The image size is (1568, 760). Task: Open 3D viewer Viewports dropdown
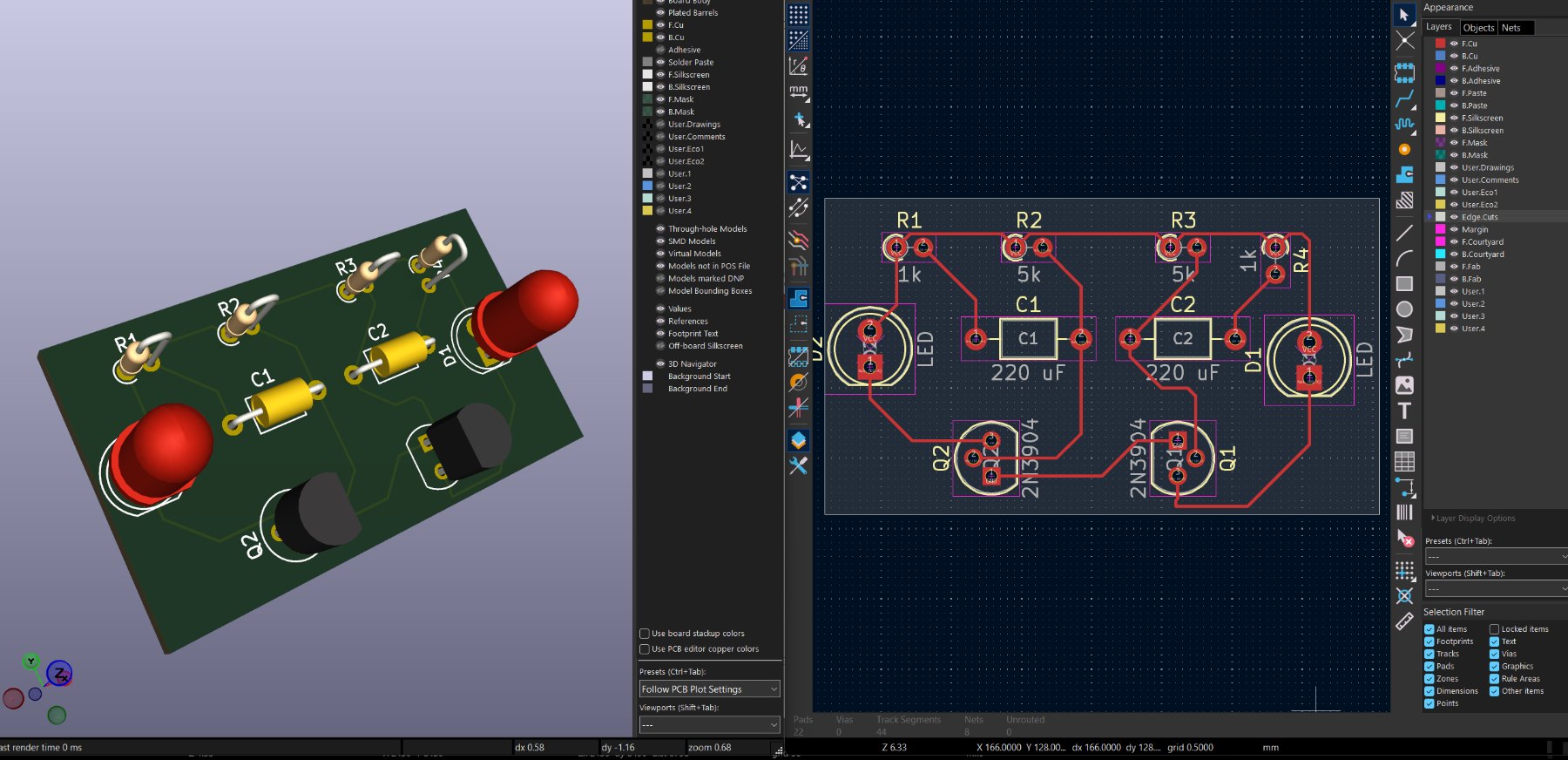coord(709,725)
